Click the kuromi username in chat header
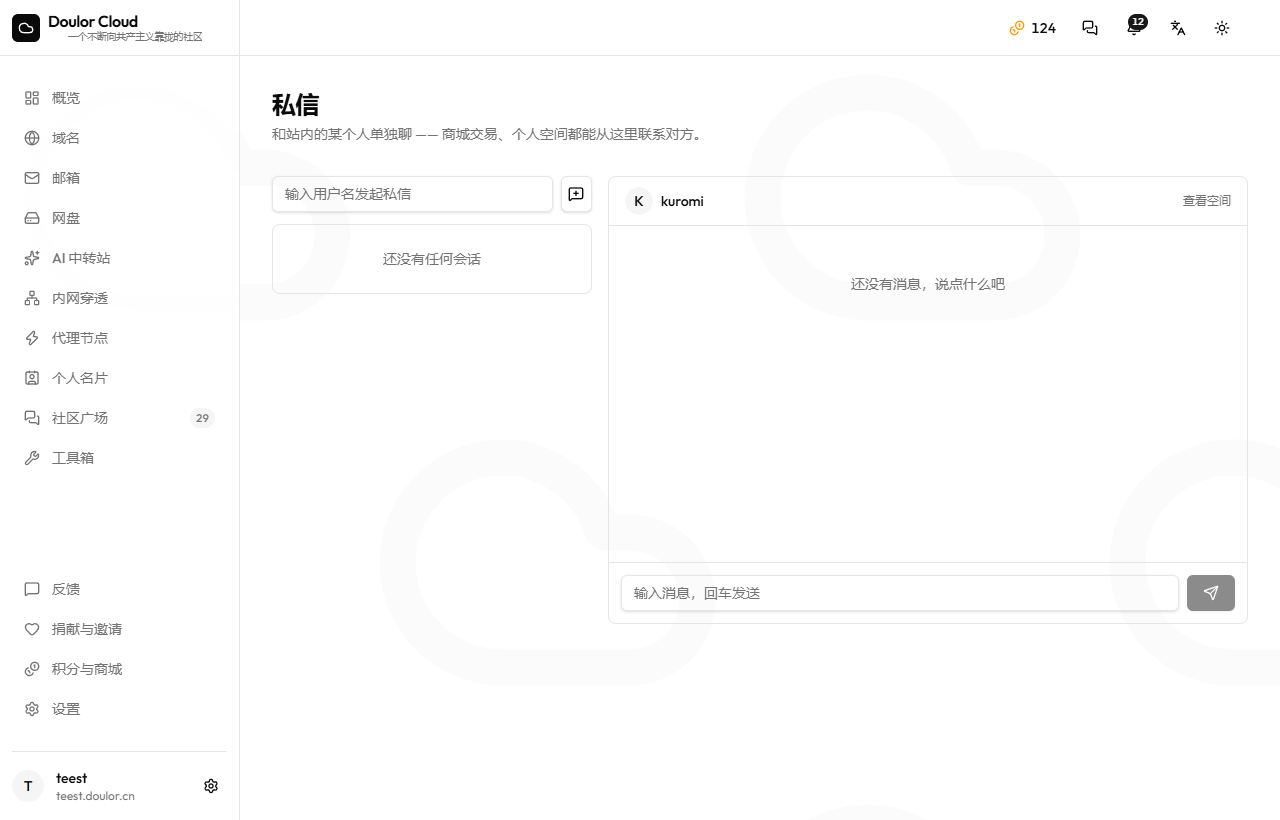Screen dimensions: 1280x820 click(x=682, y=201)
